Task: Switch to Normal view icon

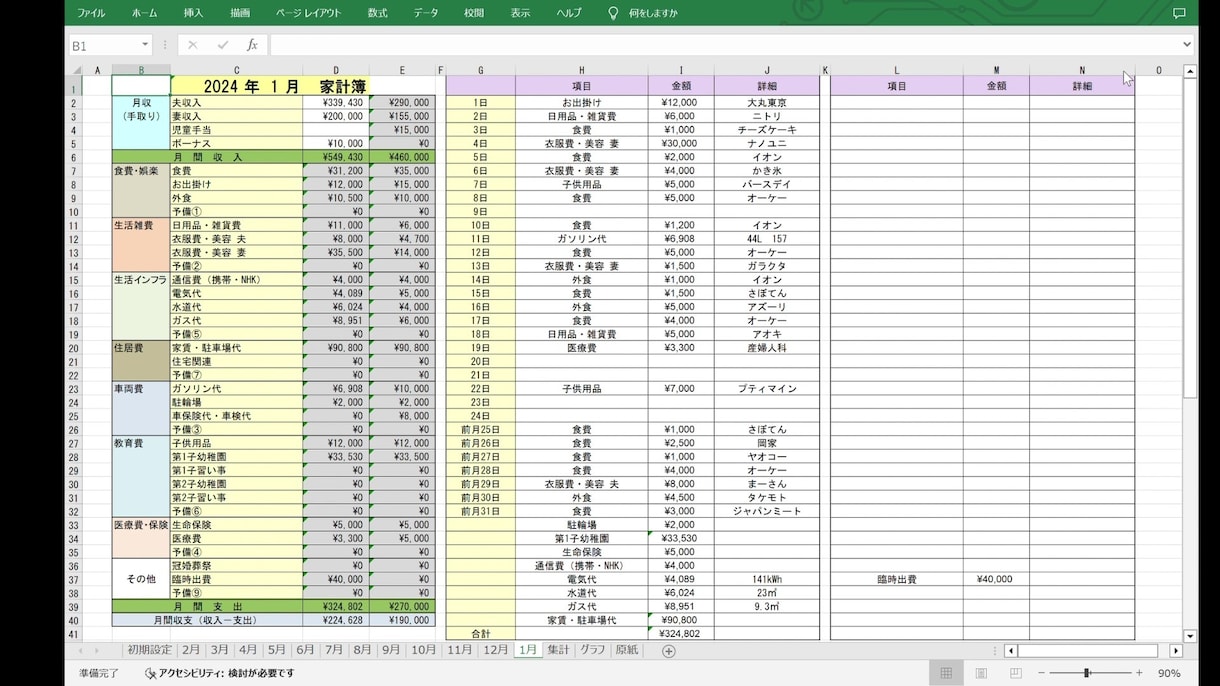Action: click(x=946, y=673)
